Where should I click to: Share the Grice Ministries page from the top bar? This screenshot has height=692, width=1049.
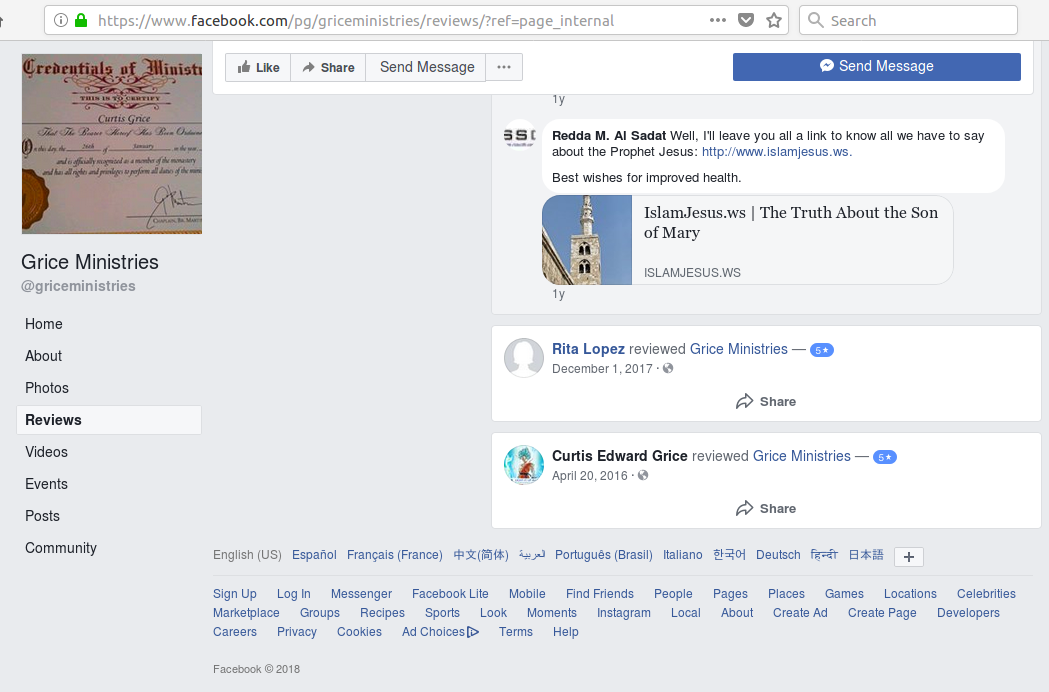[x=328, y=68]
